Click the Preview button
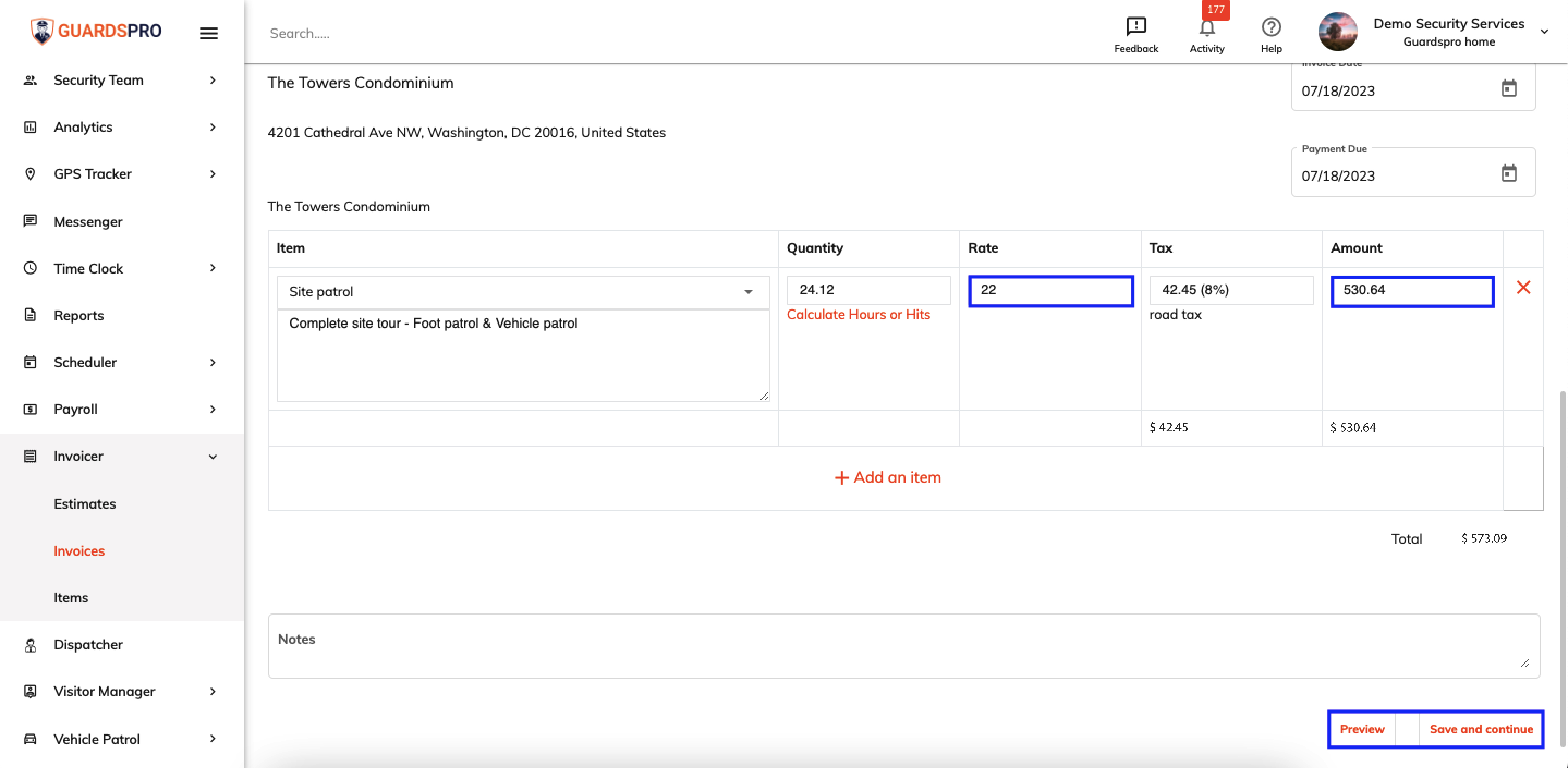 click(x=1362, y=729)
